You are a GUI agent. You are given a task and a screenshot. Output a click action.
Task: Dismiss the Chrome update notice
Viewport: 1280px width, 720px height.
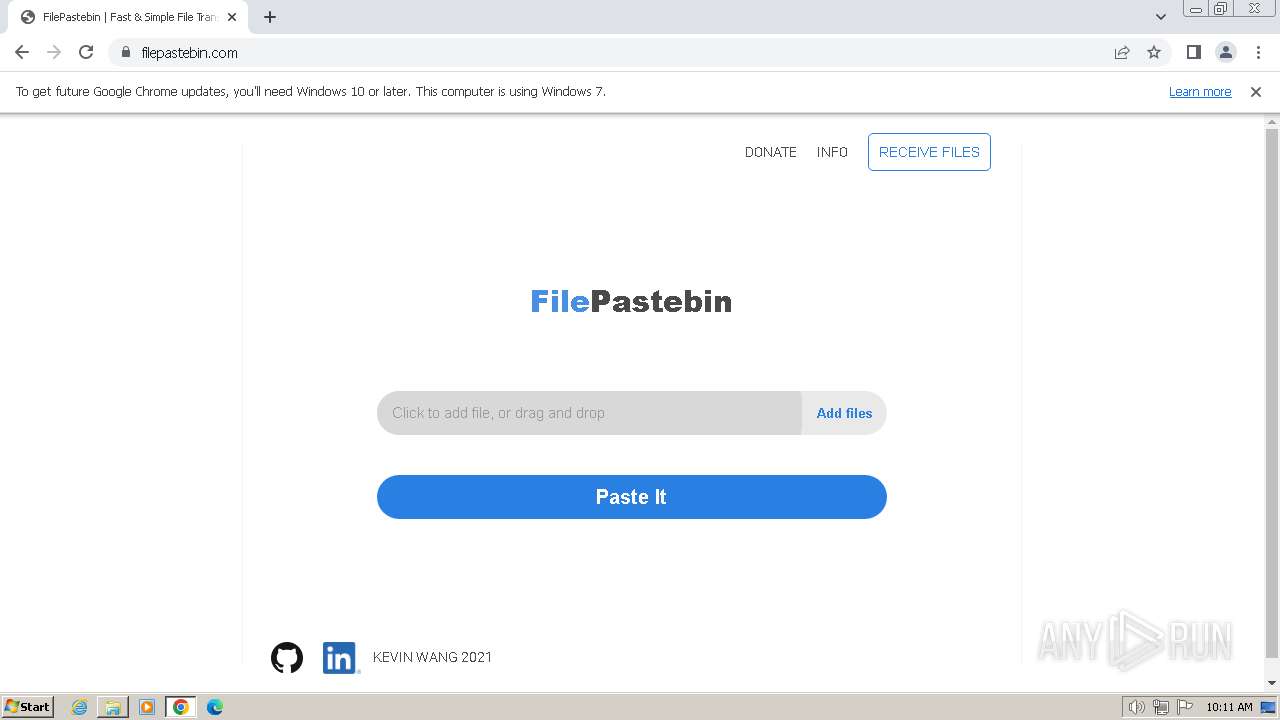[x=1256, y=91]
